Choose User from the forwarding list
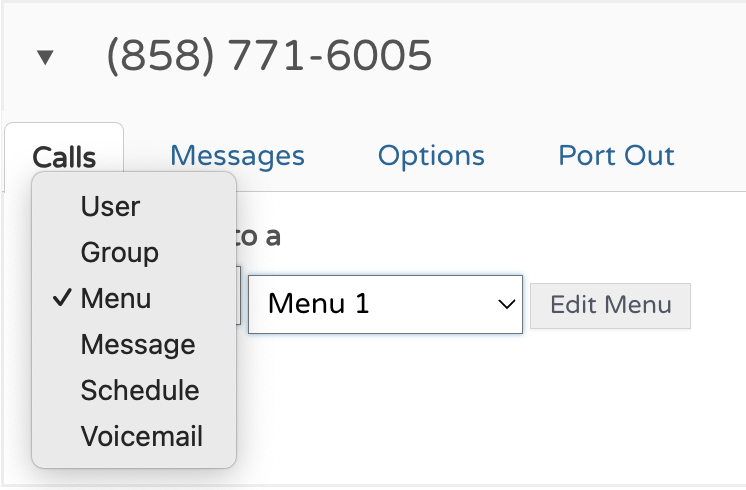This screenshot has width=746, height=490. click(110, 207)
